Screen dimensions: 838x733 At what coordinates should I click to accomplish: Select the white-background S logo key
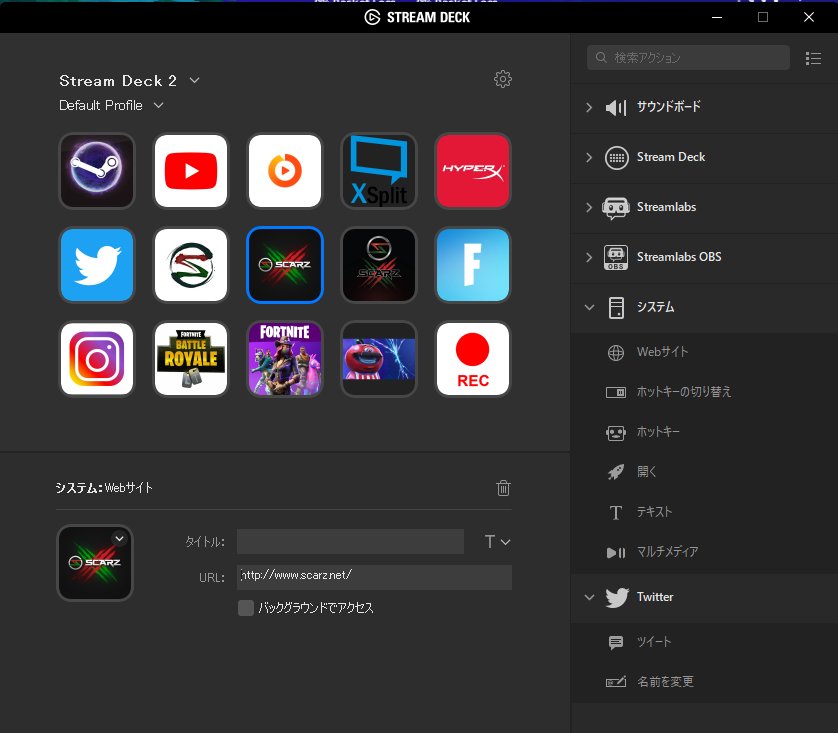pos(191,264)
